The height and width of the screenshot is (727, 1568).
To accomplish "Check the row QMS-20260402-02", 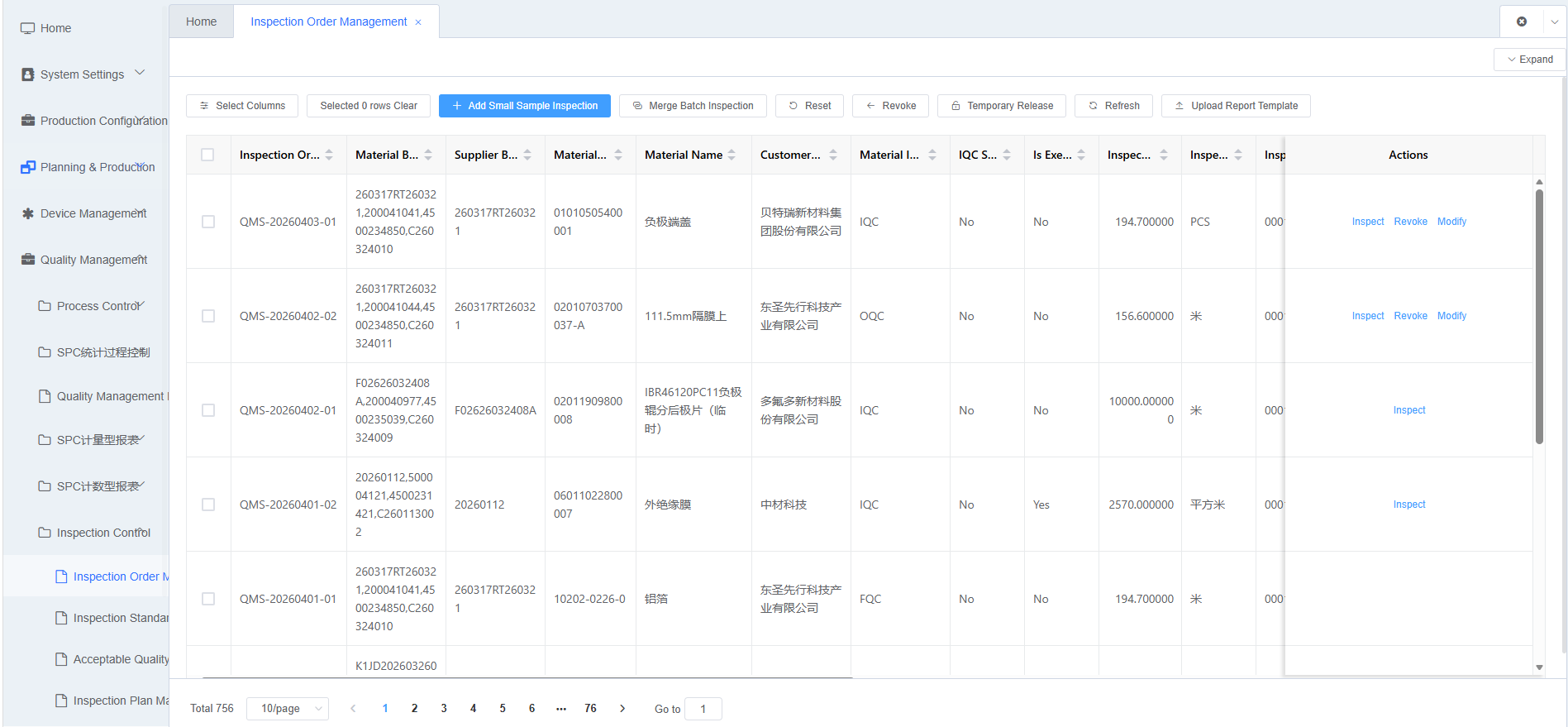I will click(208, 316).
